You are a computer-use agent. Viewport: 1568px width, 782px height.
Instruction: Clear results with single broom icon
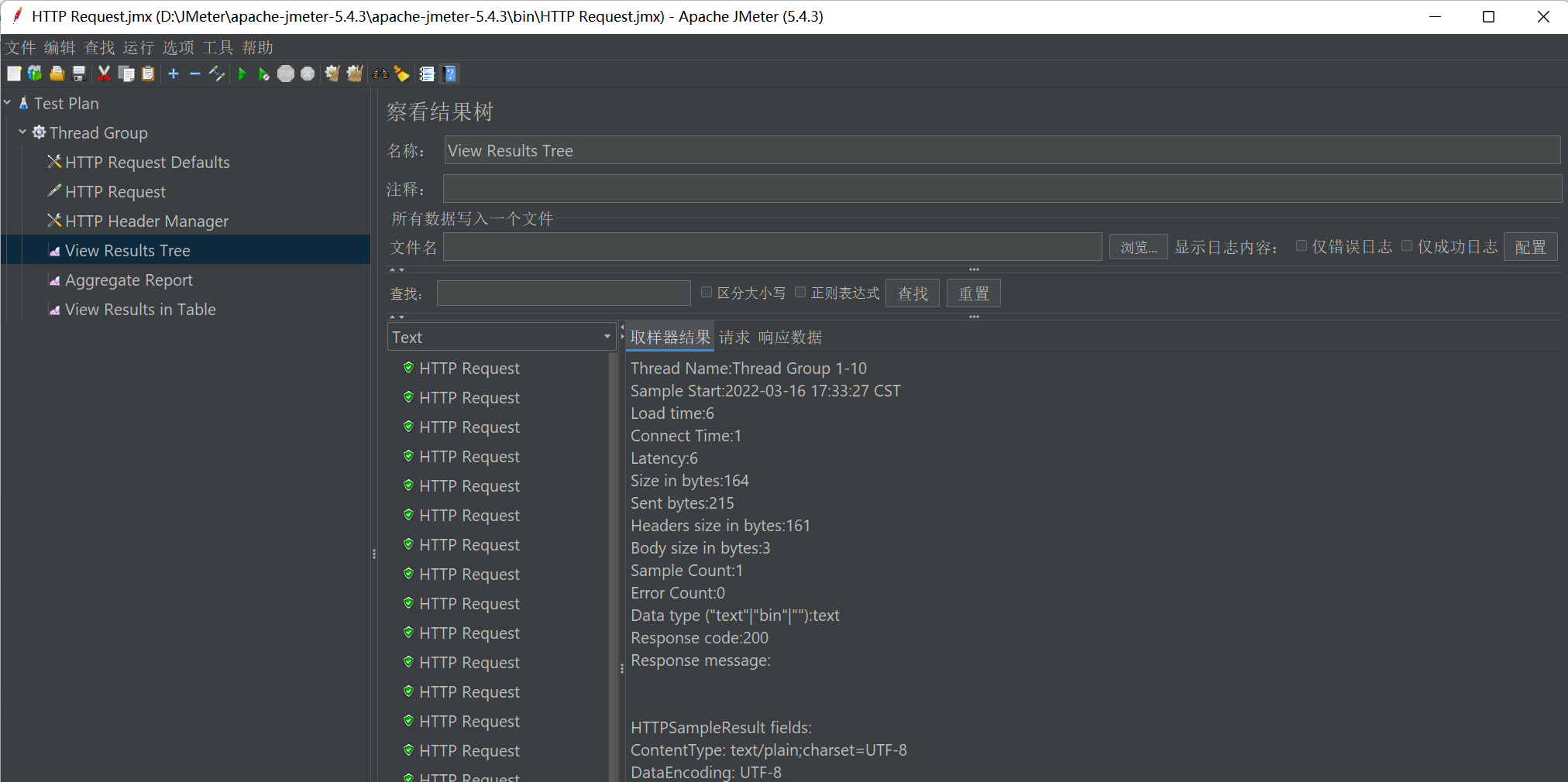[x=332, y=74]
